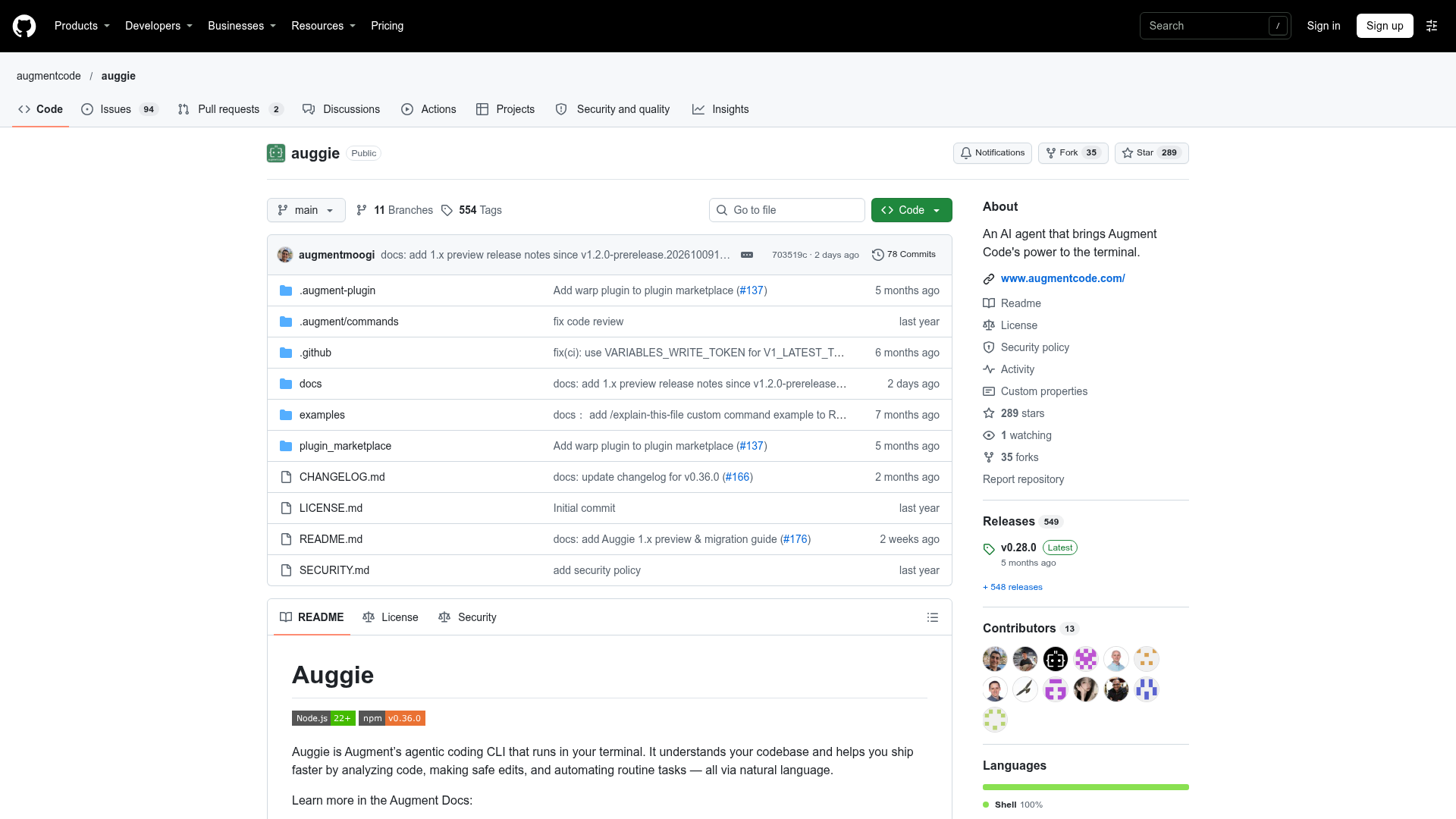This screenshot has width=1456, height=819.
Task: Click the v0.28.0 release tag icon
Action: coord(989,549)
